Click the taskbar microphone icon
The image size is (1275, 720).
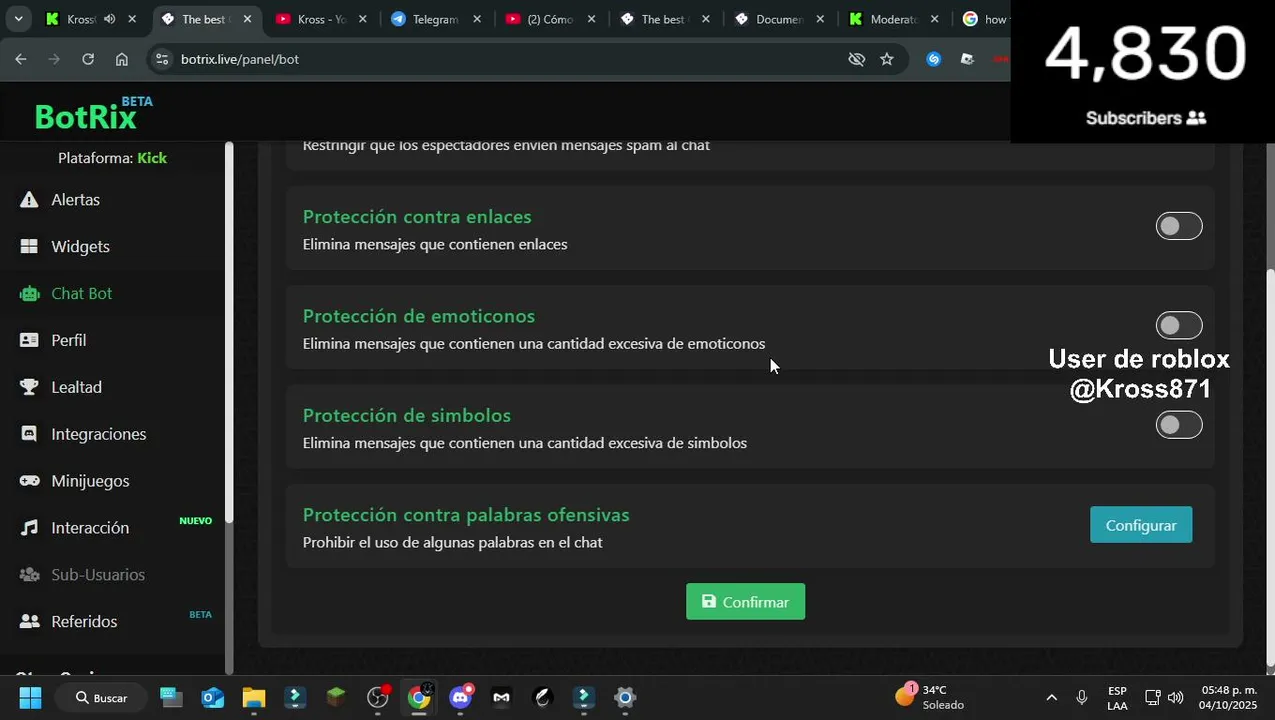coord(1082,697)
